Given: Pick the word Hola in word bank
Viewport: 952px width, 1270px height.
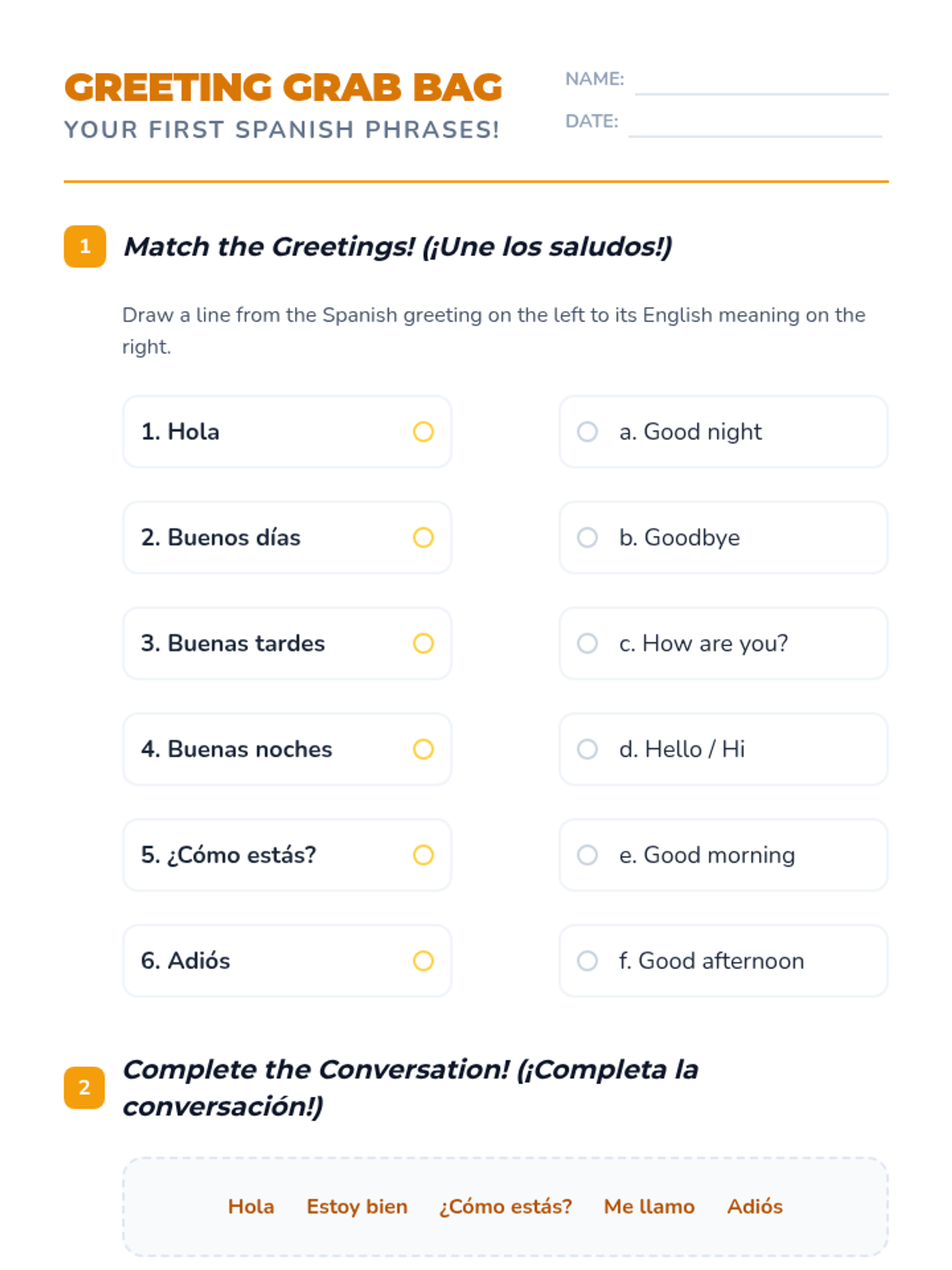Looking at the screenshot, I should coord(251,1206).
